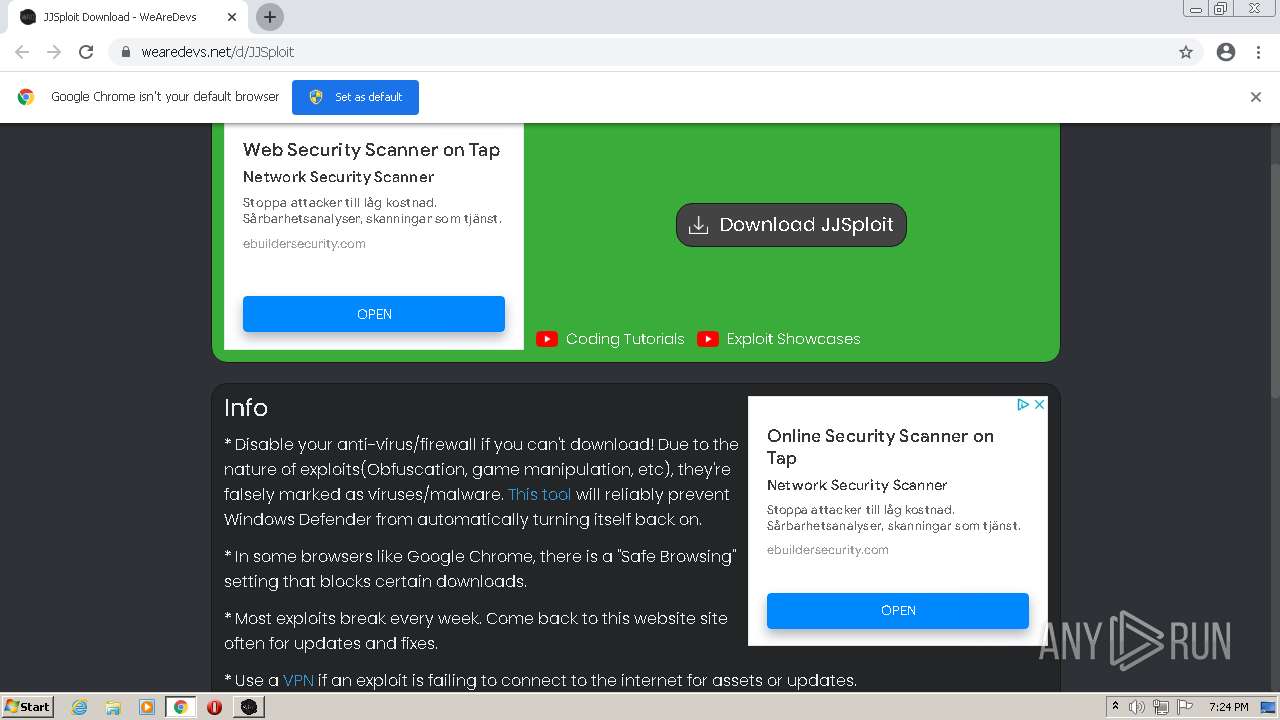Click the volume speaker tray icon

(1137, 707)
